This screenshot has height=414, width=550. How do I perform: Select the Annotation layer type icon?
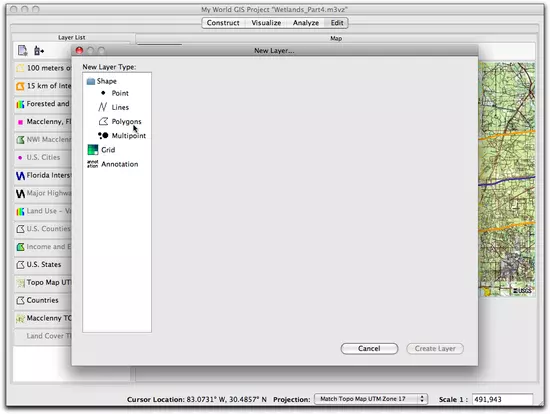[x=93, y=164]
